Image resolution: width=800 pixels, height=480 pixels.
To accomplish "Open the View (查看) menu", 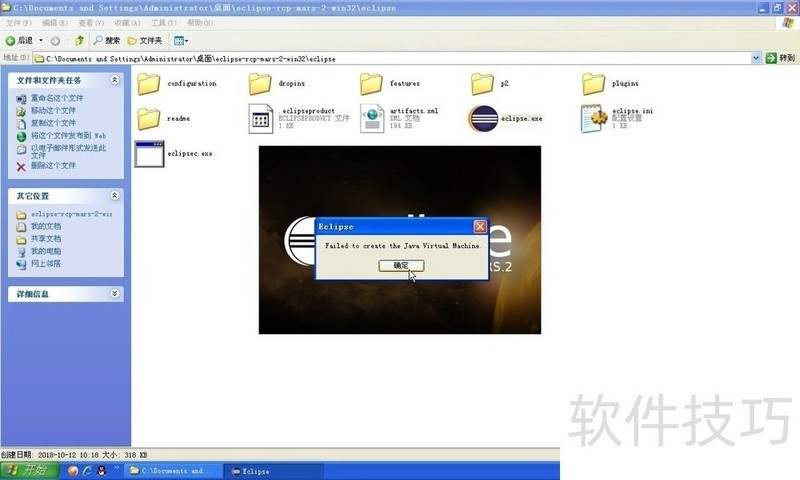I will pos(91,23).
